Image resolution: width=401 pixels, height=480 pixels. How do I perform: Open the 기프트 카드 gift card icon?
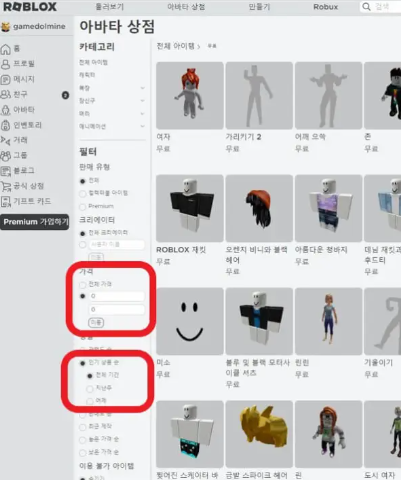6,201
